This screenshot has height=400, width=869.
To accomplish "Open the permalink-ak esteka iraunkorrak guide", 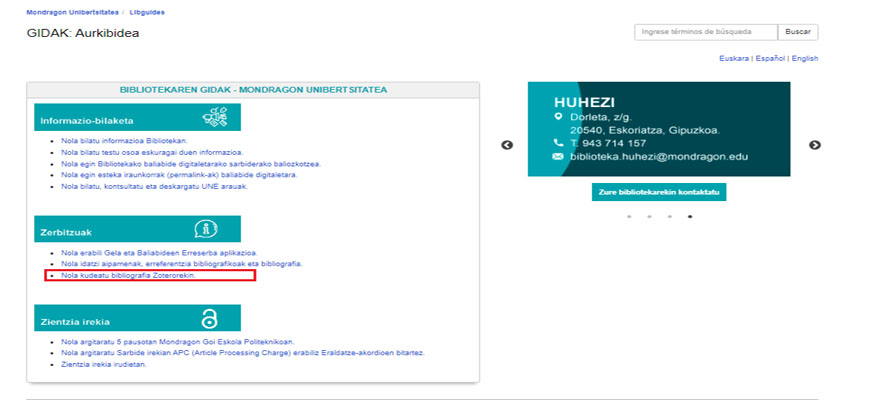I will tap(180, 175).
